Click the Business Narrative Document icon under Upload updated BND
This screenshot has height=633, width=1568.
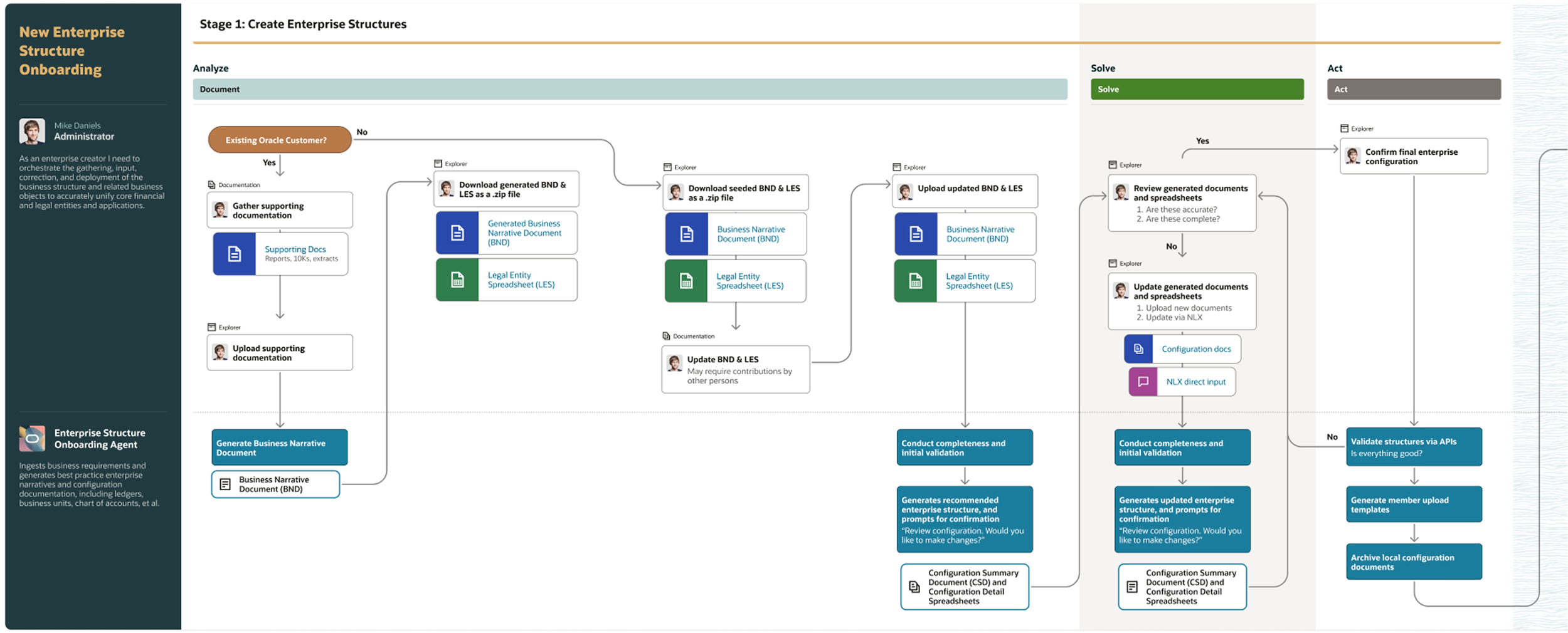click(915, 233)
